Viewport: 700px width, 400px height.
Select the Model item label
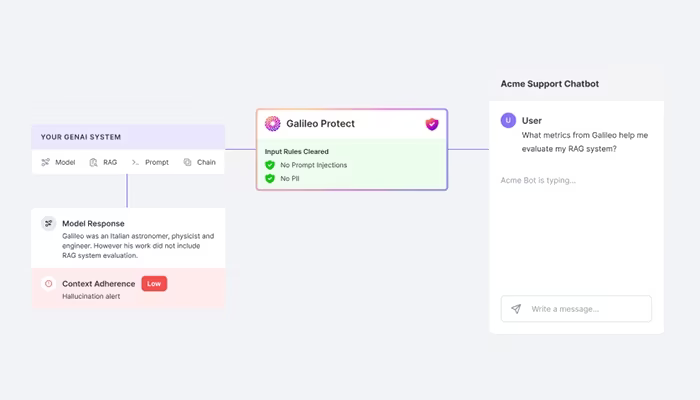[x=65, y=162]
